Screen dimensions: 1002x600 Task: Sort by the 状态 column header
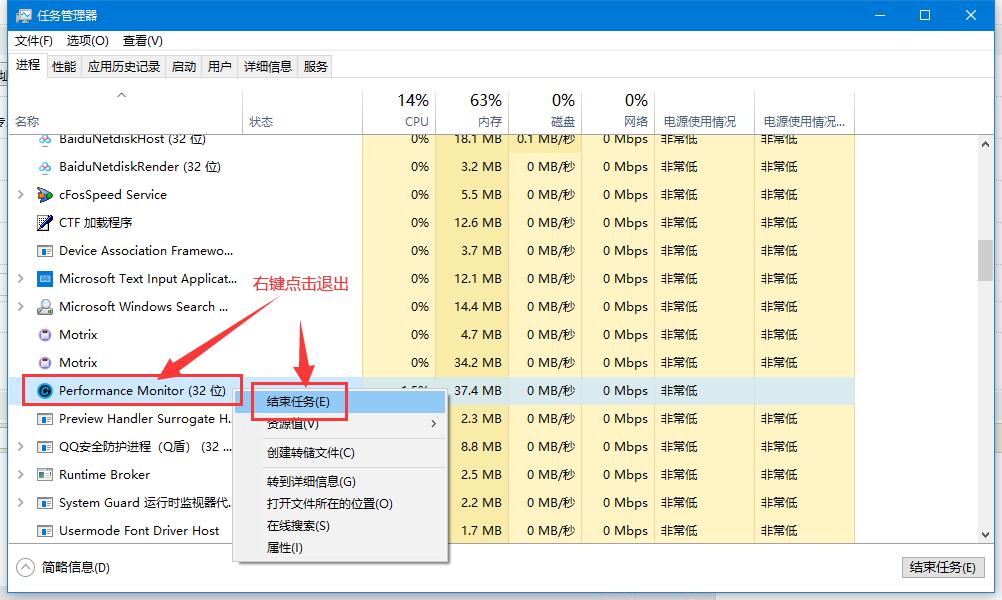click(302, 112)
